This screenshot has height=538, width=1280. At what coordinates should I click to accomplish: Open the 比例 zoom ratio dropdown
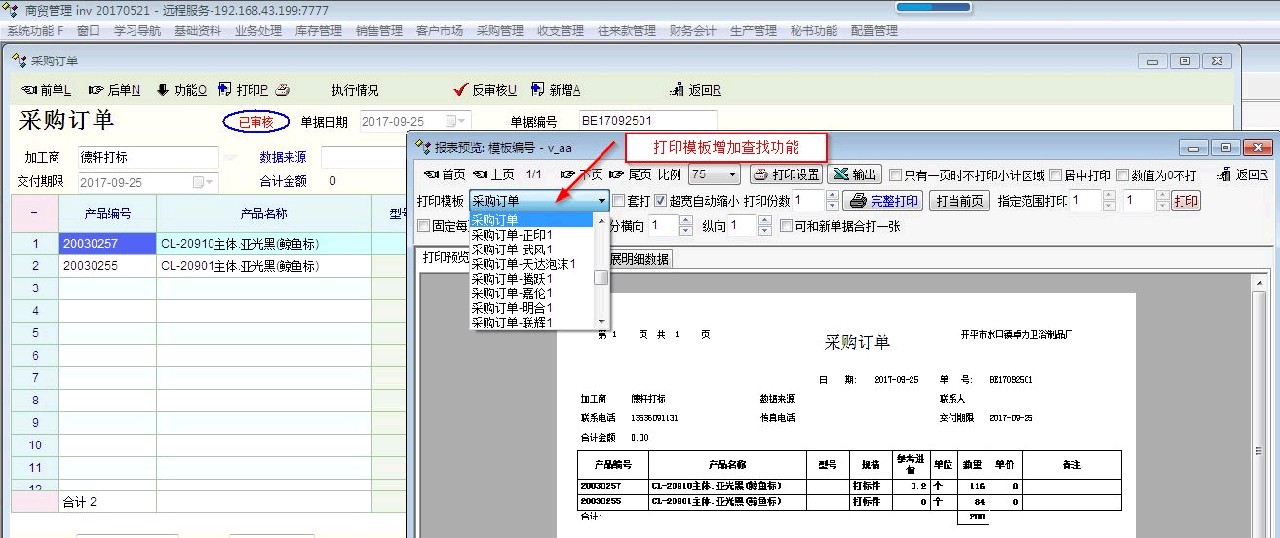click(x=731, y=174)
